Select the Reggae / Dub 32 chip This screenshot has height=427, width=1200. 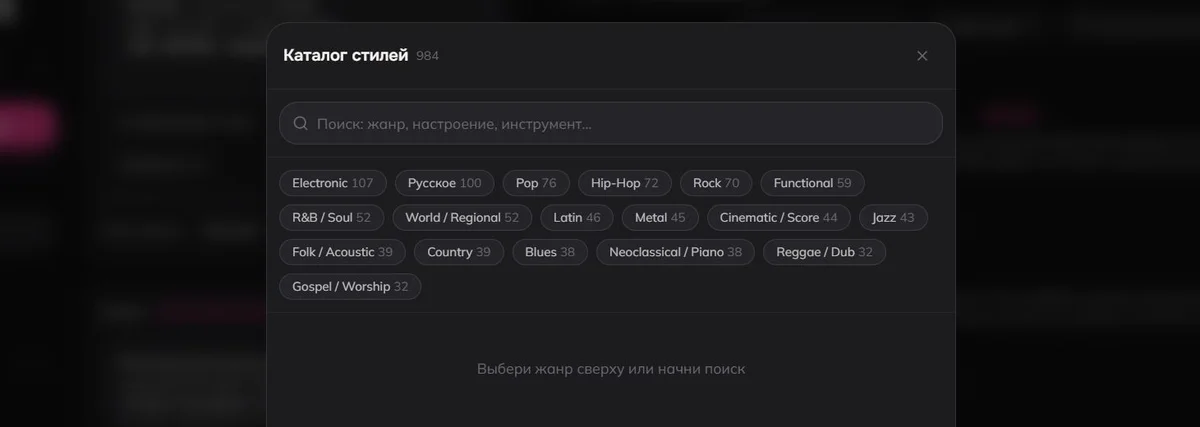click(825, 252)
